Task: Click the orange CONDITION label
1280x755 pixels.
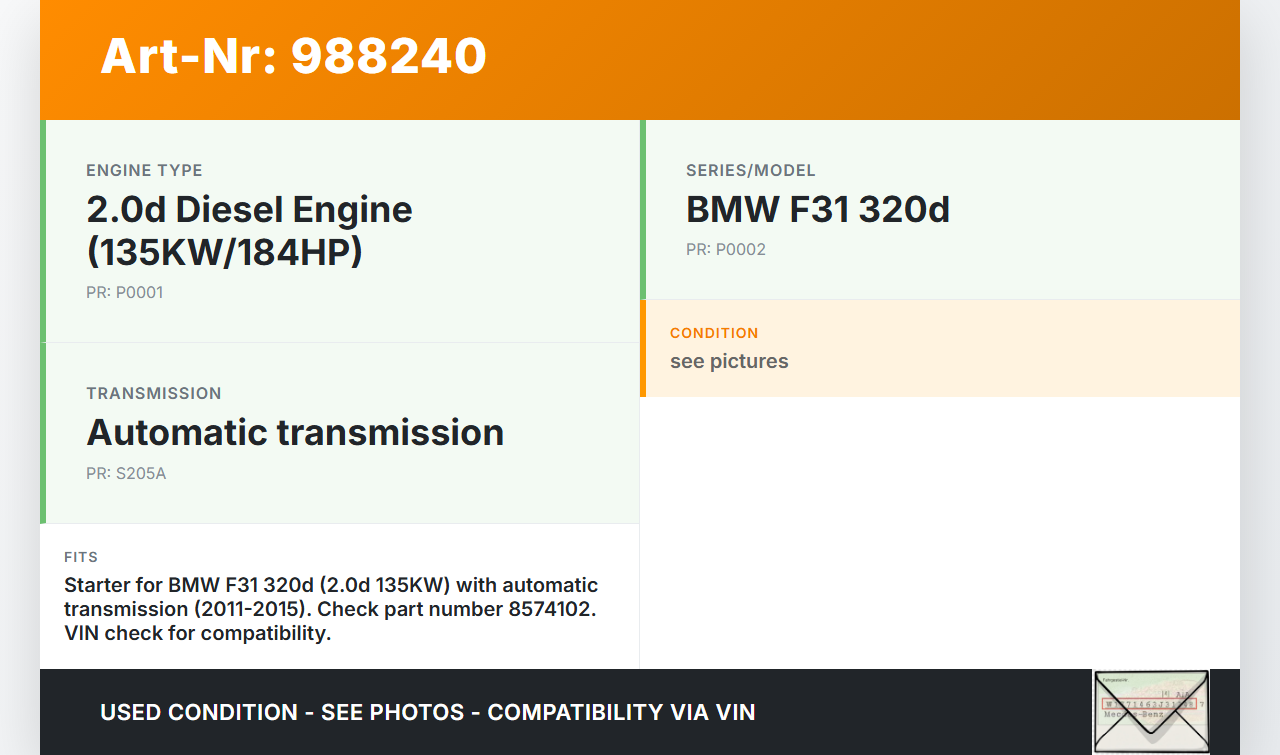Action: click(x=714, y=333)
